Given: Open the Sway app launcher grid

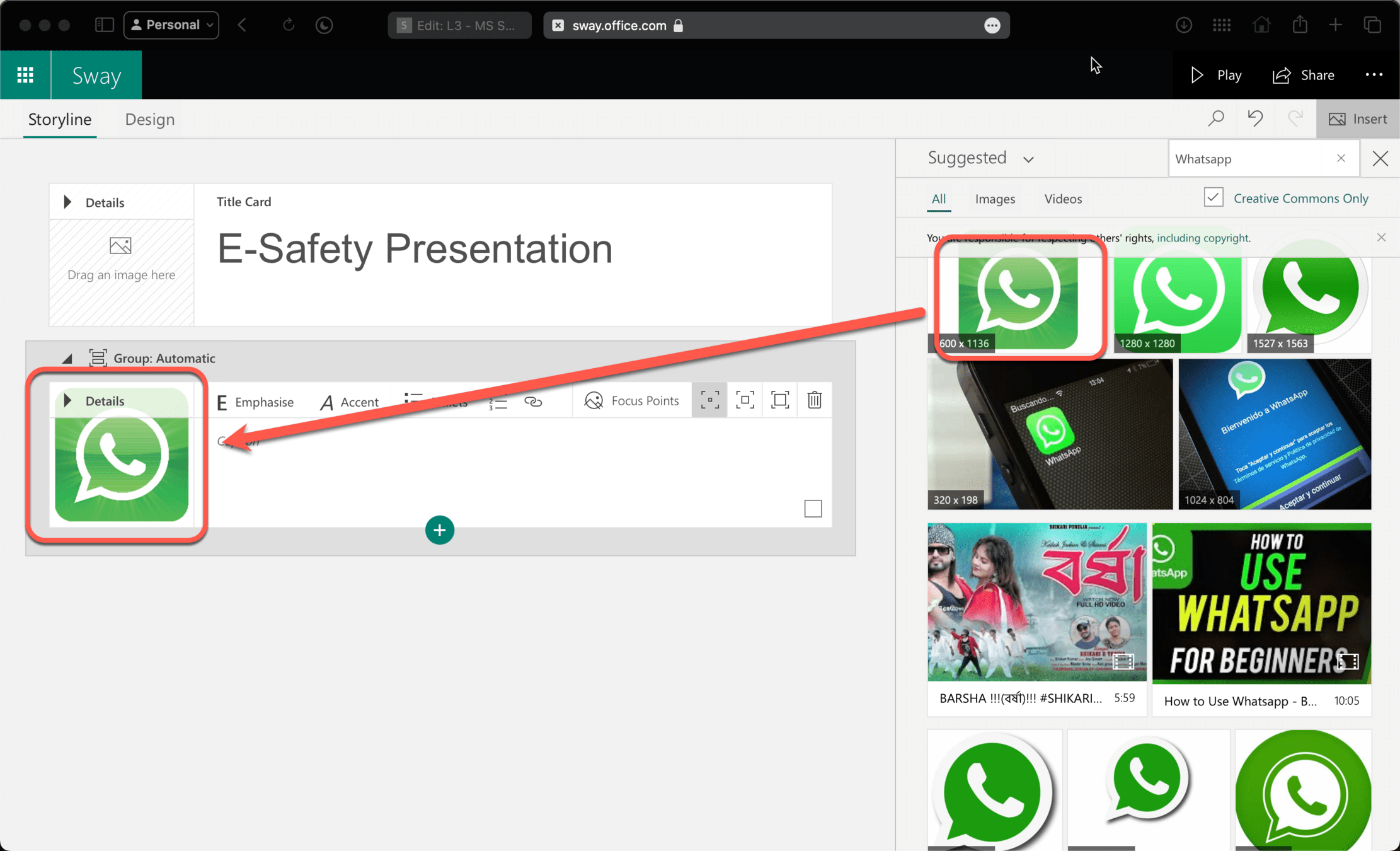Looking at the screenshot, I should [x=25, y=75].
